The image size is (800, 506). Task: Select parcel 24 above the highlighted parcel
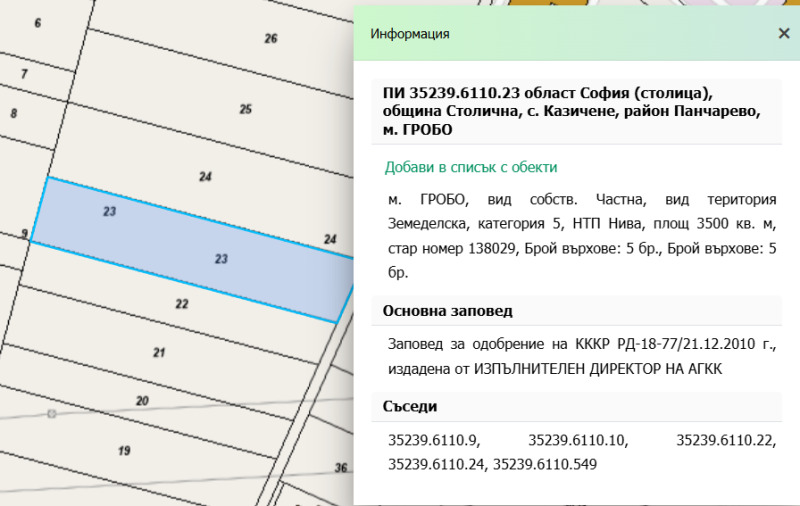(205, 177)
